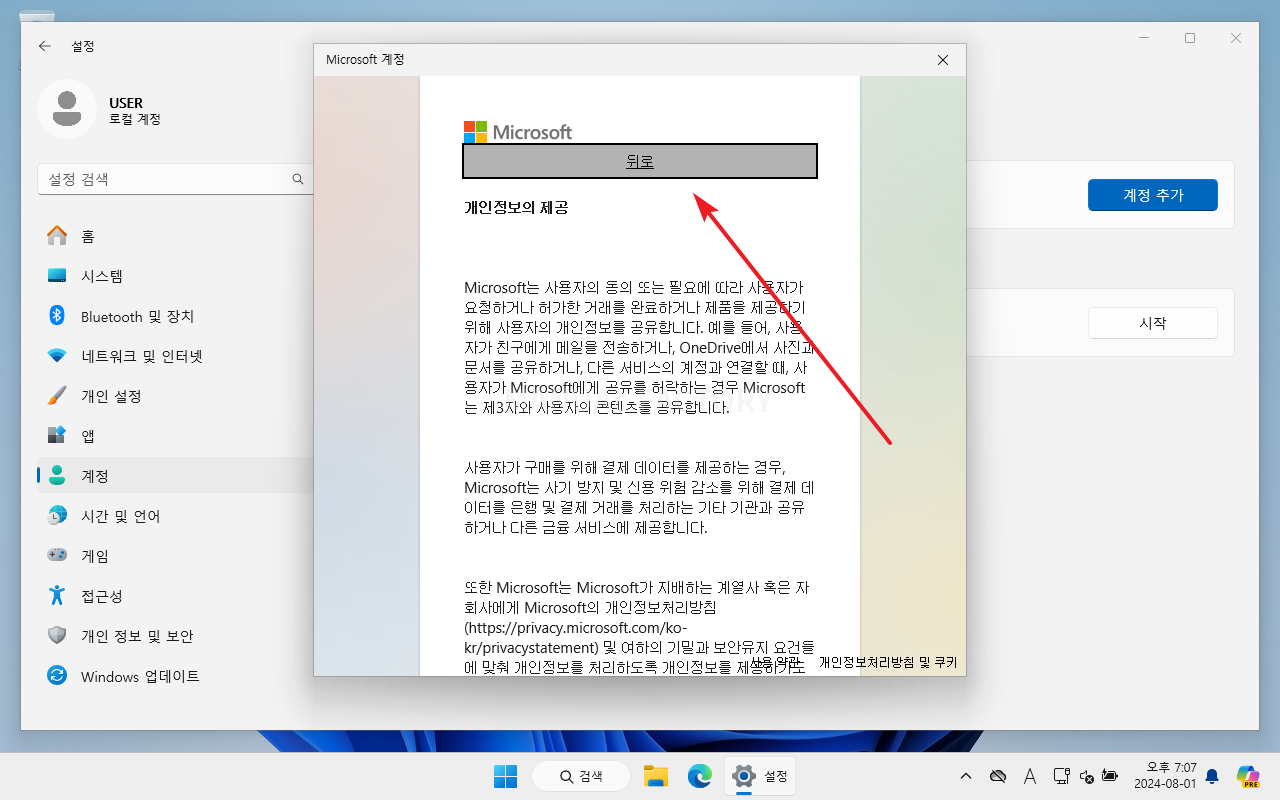
Task: Click the 뒤로 back button in the dialog
Action: click(640, 161)
